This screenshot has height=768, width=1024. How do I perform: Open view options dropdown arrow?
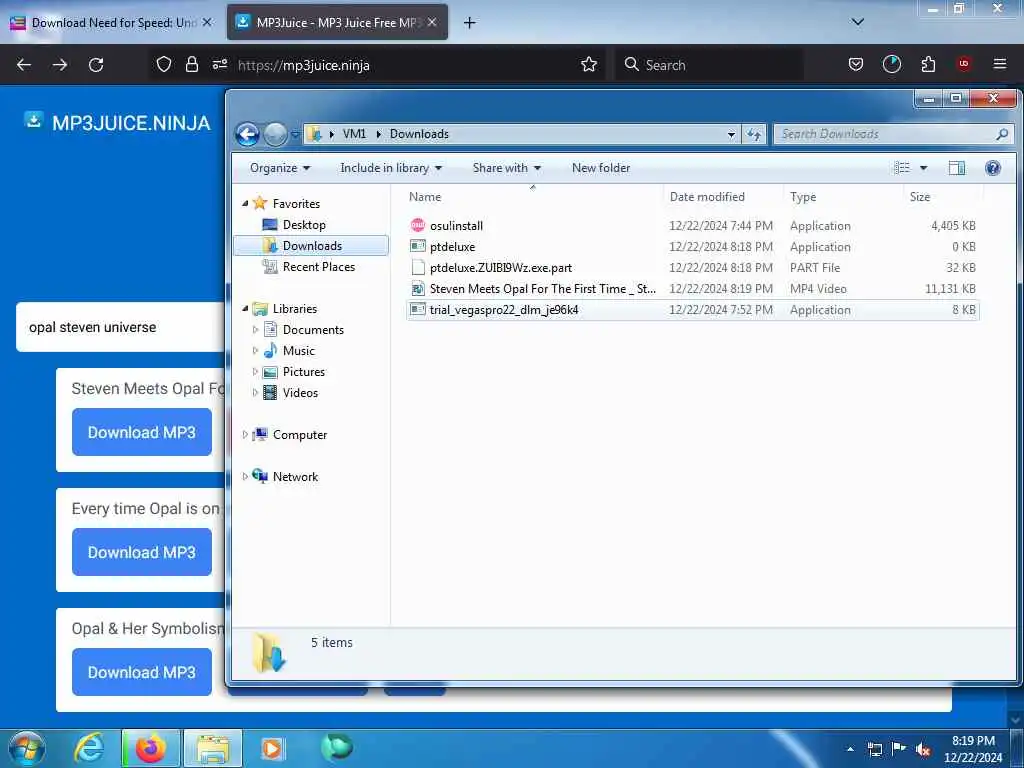pyautogui.click(x=923, y=168)
